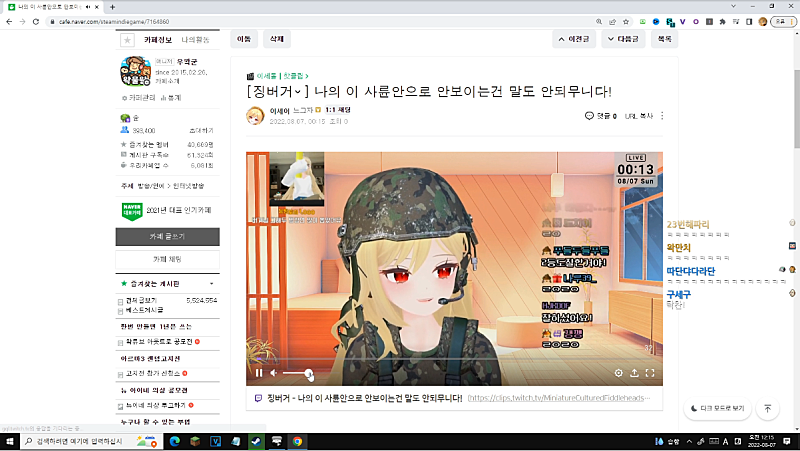
Task: Click the scroll-to-top arrow button
Action: [767, 408]
